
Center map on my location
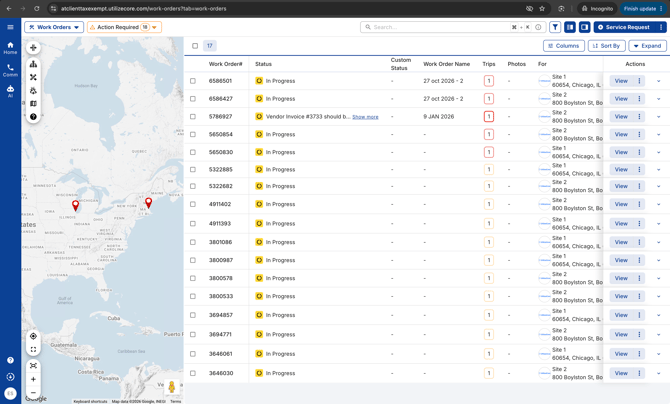point(33,336)
